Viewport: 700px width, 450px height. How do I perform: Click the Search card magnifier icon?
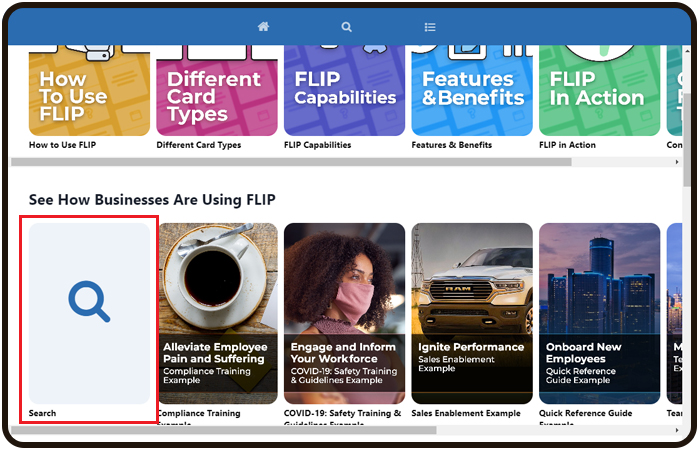click(x=89, y=301)
